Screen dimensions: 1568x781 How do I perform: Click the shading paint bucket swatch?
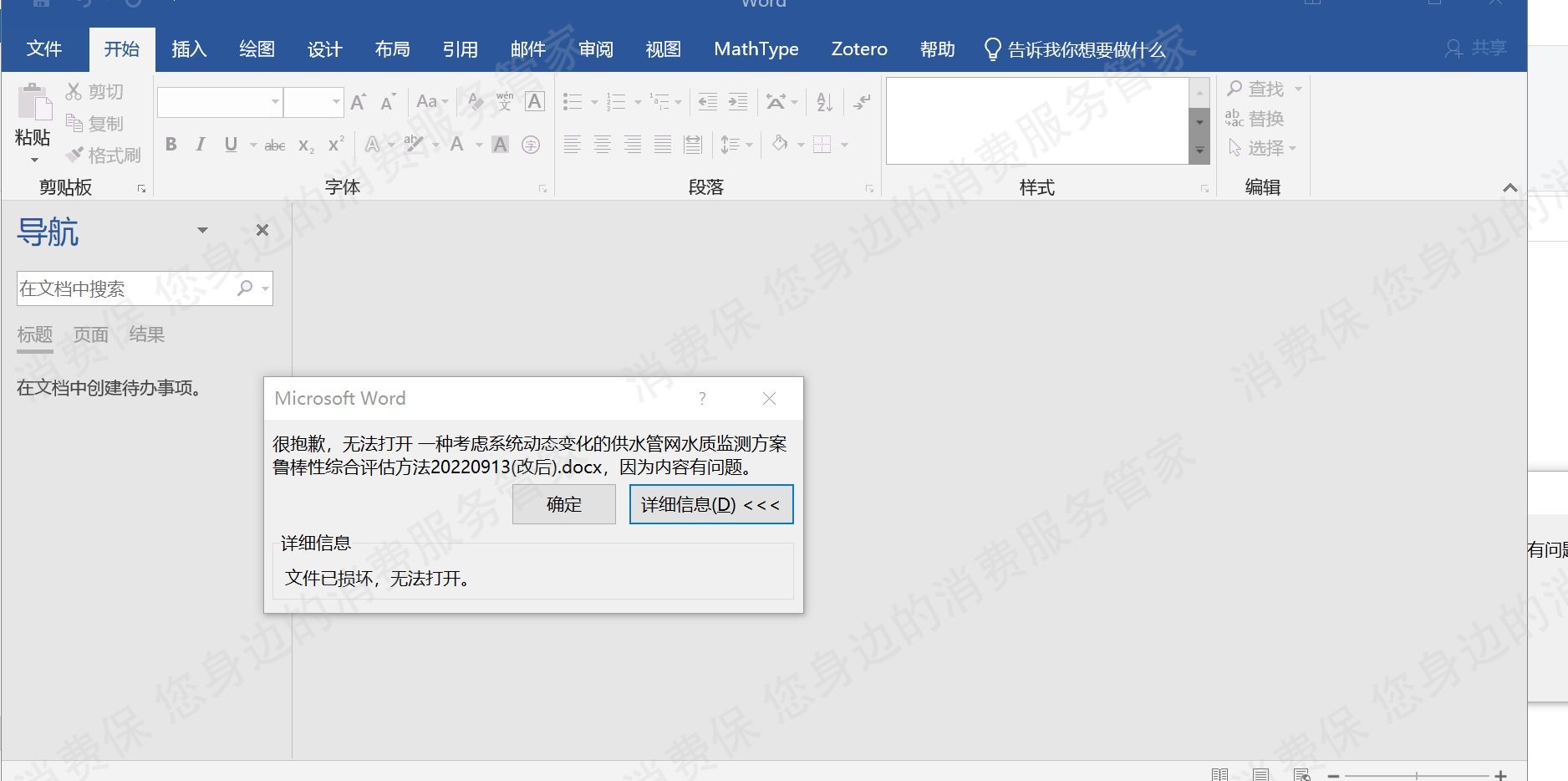pyautogui.click(x=780, y=145)
